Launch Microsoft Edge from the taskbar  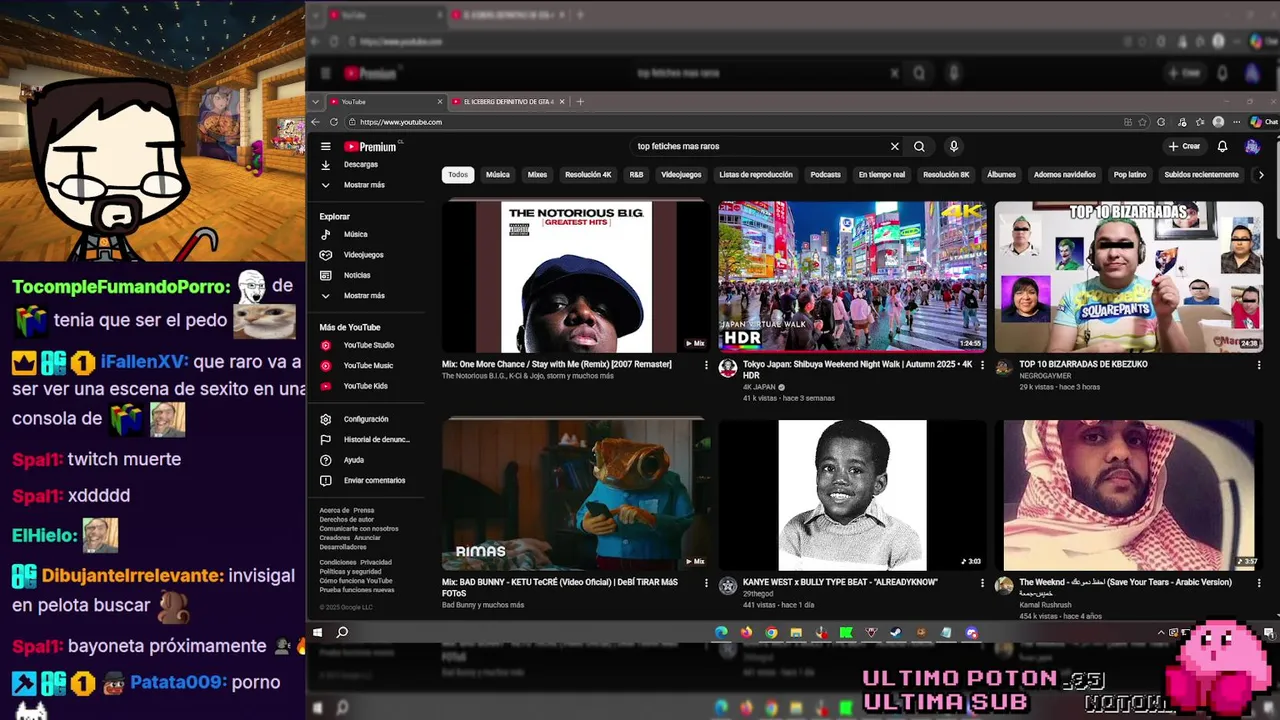click(x=721, y=632)
